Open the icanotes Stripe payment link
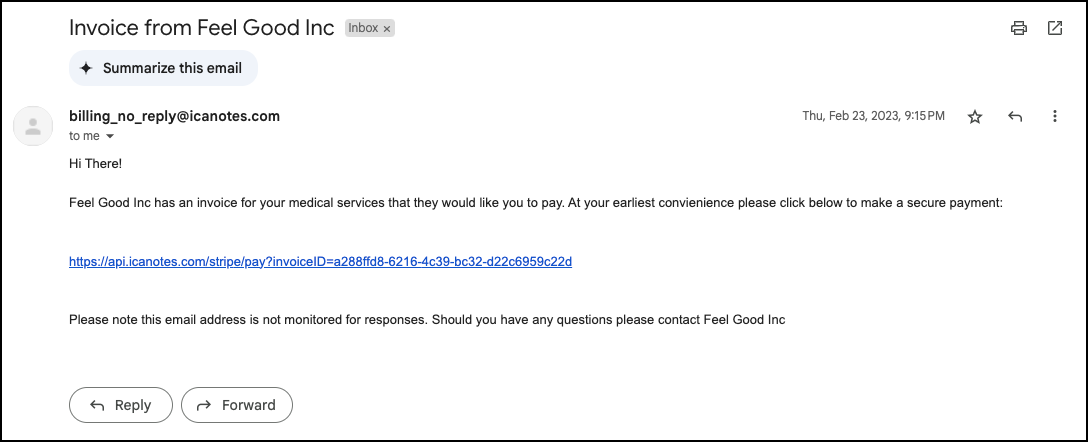This screenshot has width=1088, height=442. (320, 262)
